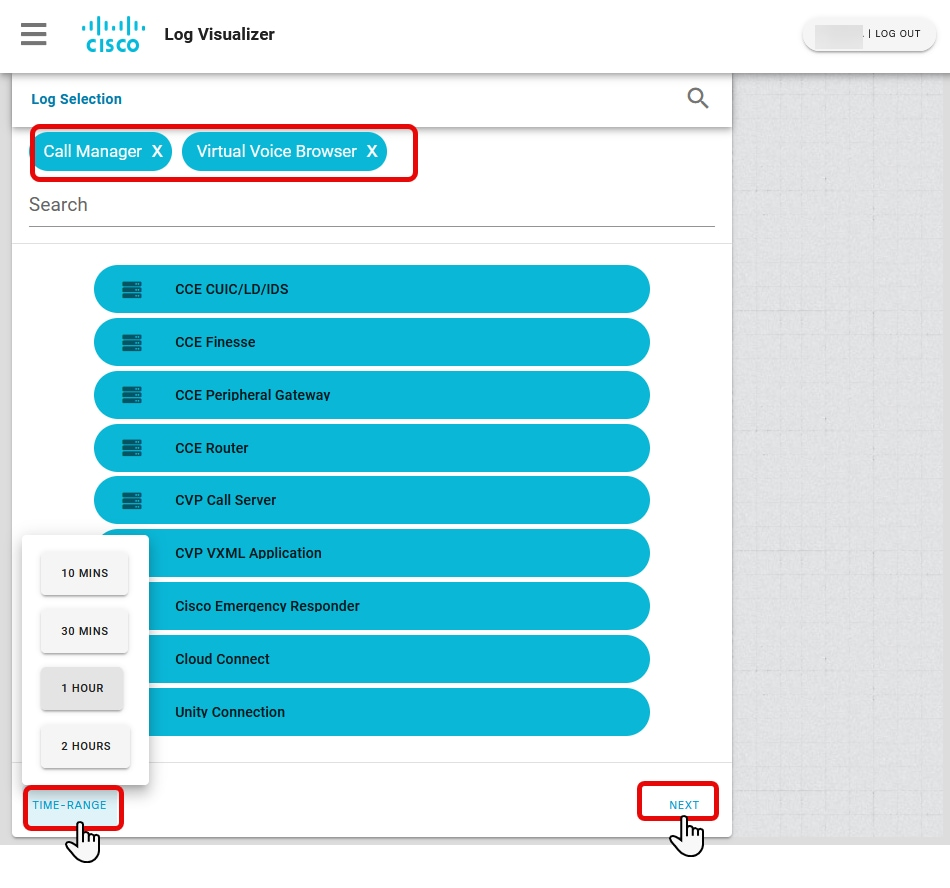Image resolution: width=950 pixels, height=888 pixels.
Task: Click the server icon next to Cisco Emergency Responder
Action: 131,606
